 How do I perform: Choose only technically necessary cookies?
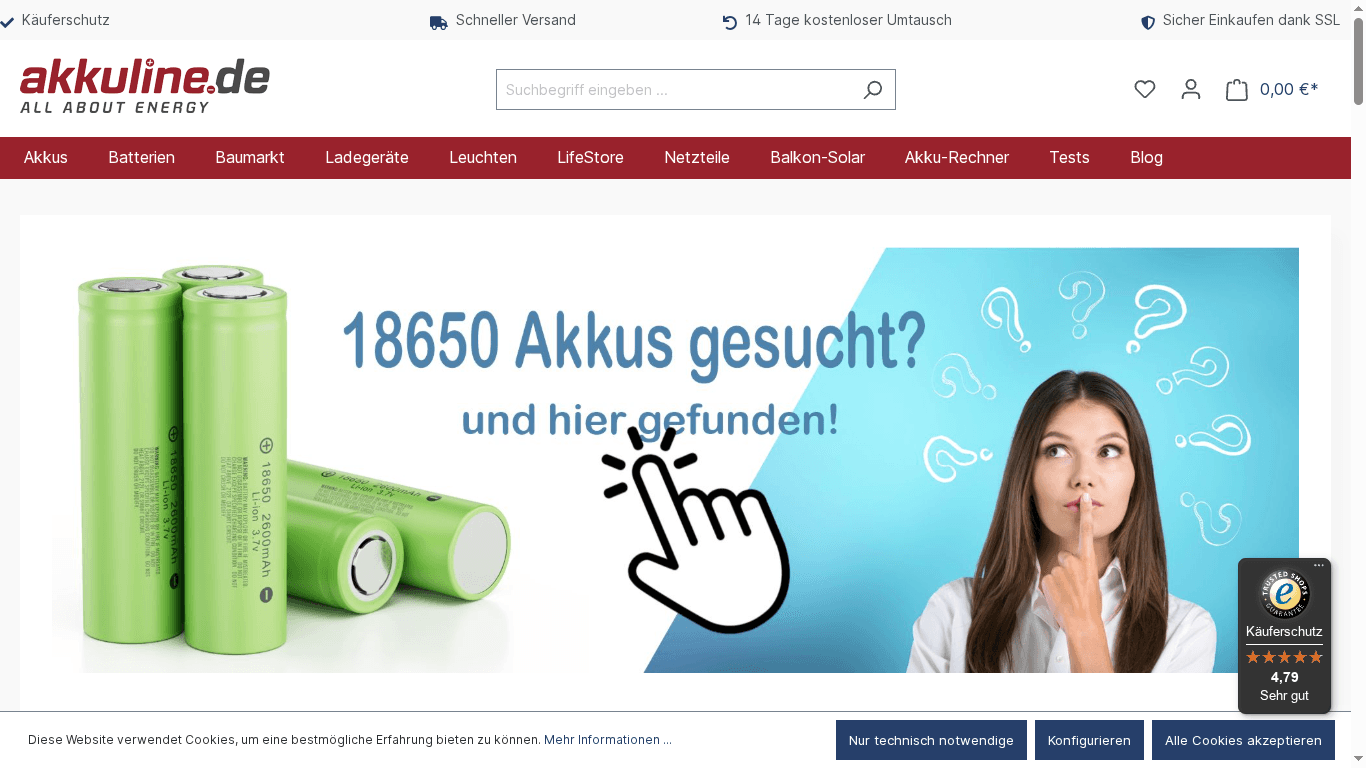[931, 740]
